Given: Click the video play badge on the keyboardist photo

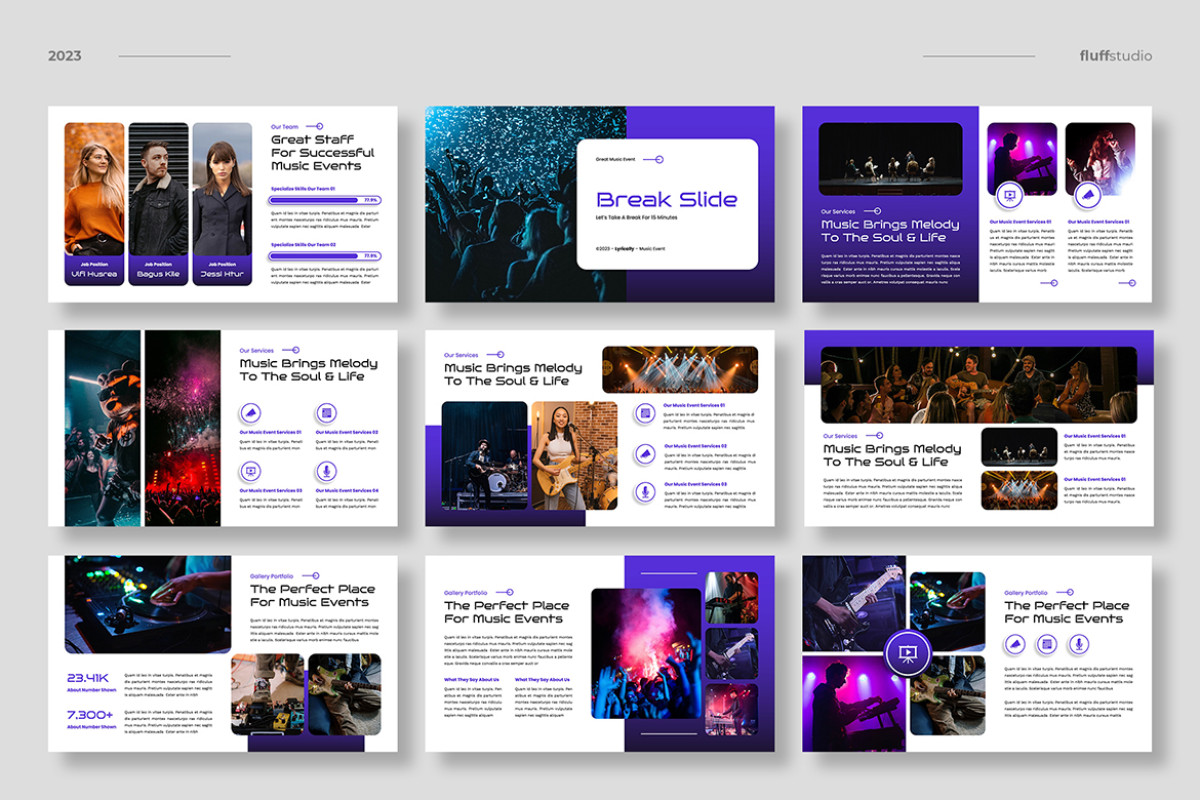Looking at the screenshot, I should tap(1009, 195).
